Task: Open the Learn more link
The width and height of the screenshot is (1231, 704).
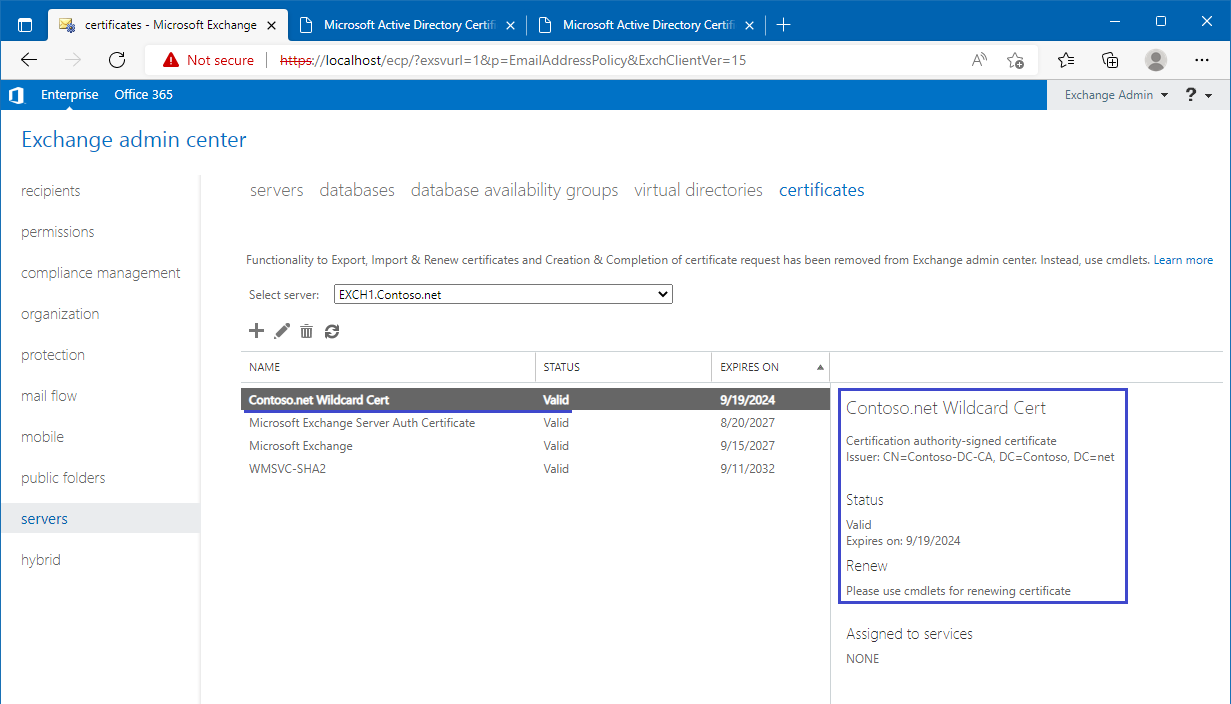Action: click(x=1183, y=260)
